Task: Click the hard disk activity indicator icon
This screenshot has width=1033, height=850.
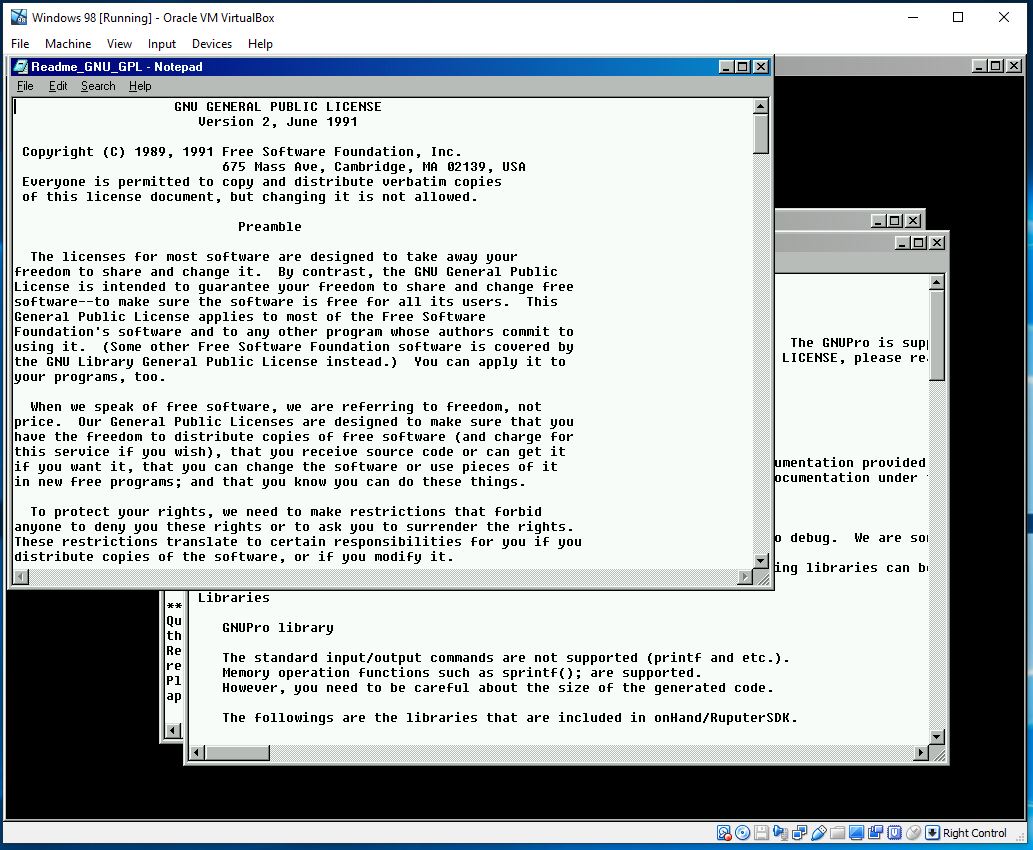Action: click(x=723, y=833)
